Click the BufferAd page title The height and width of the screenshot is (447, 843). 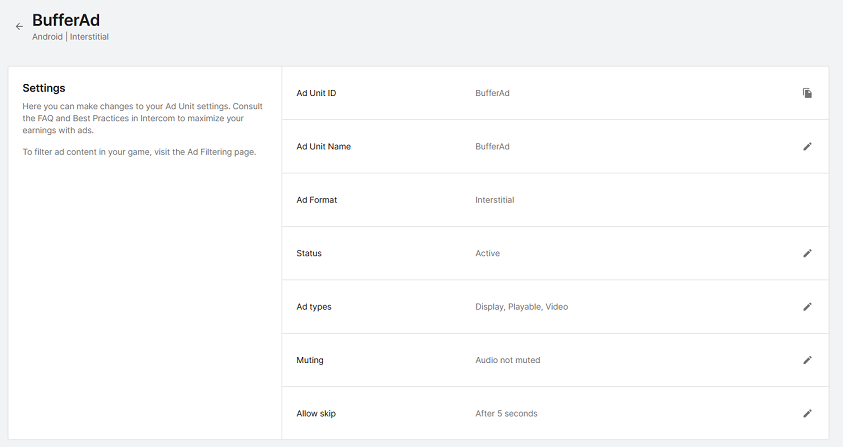tap(66, 19)
